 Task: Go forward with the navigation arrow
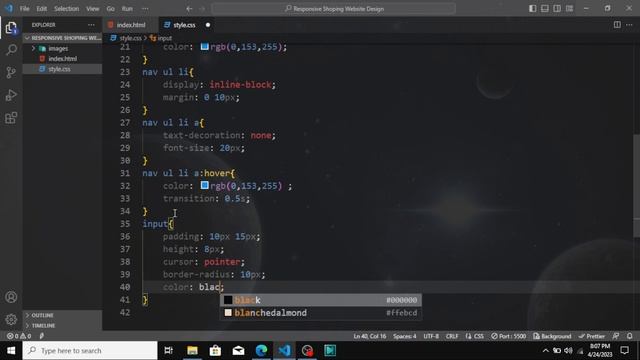(202, 9)
